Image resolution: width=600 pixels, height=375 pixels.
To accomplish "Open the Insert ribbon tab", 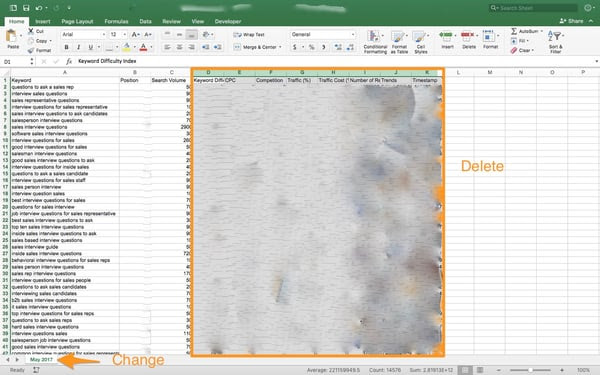I will [x=43, y=21].
